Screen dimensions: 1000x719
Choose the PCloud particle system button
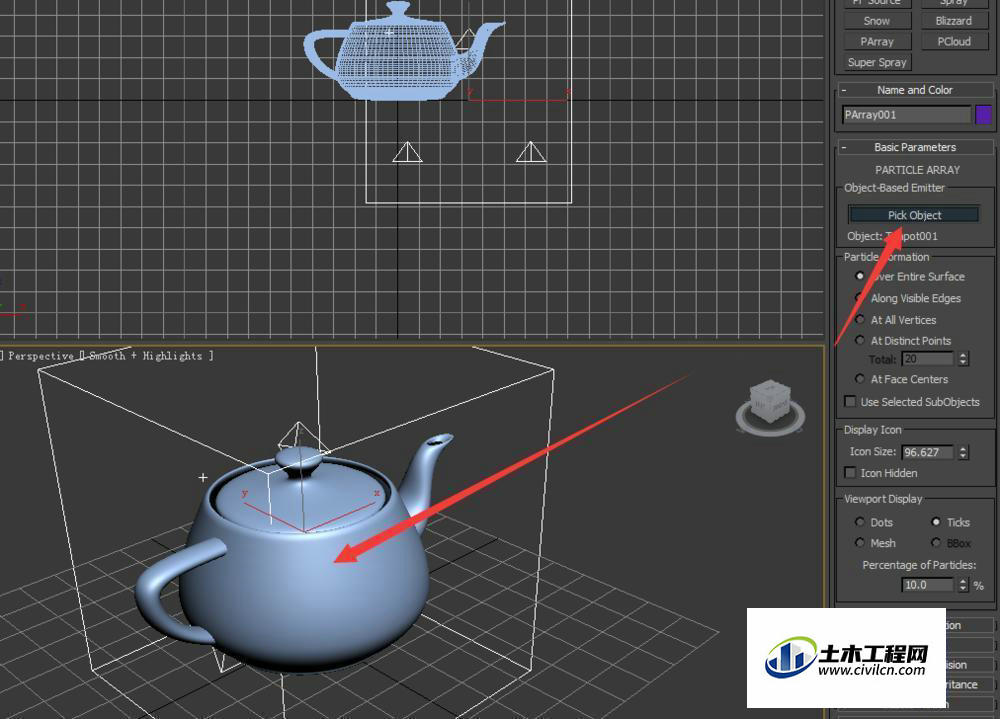[953, 41]
